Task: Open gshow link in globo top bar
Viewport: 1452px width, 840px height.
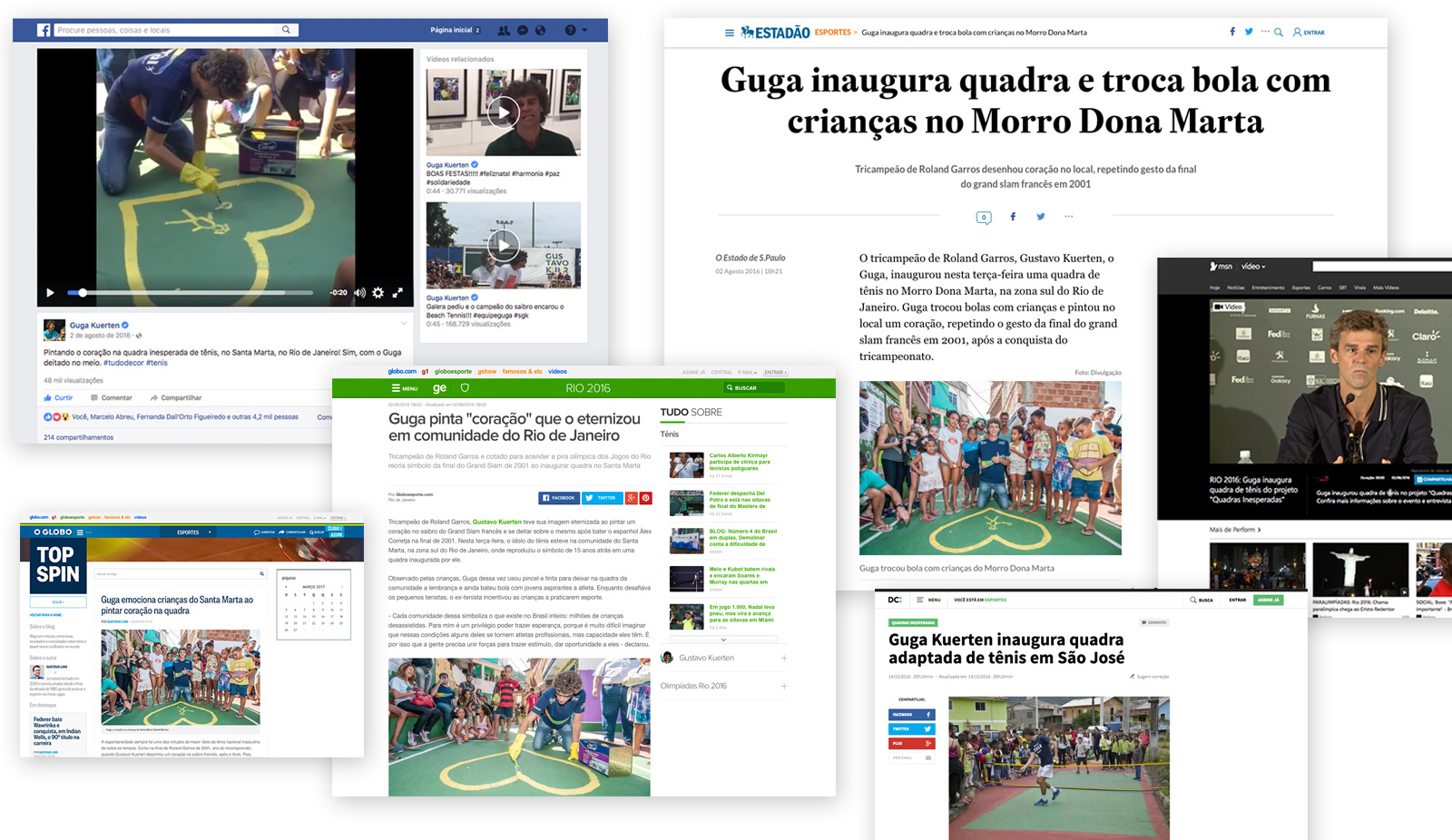Action: pyautogui.click(x=487, y=371)
